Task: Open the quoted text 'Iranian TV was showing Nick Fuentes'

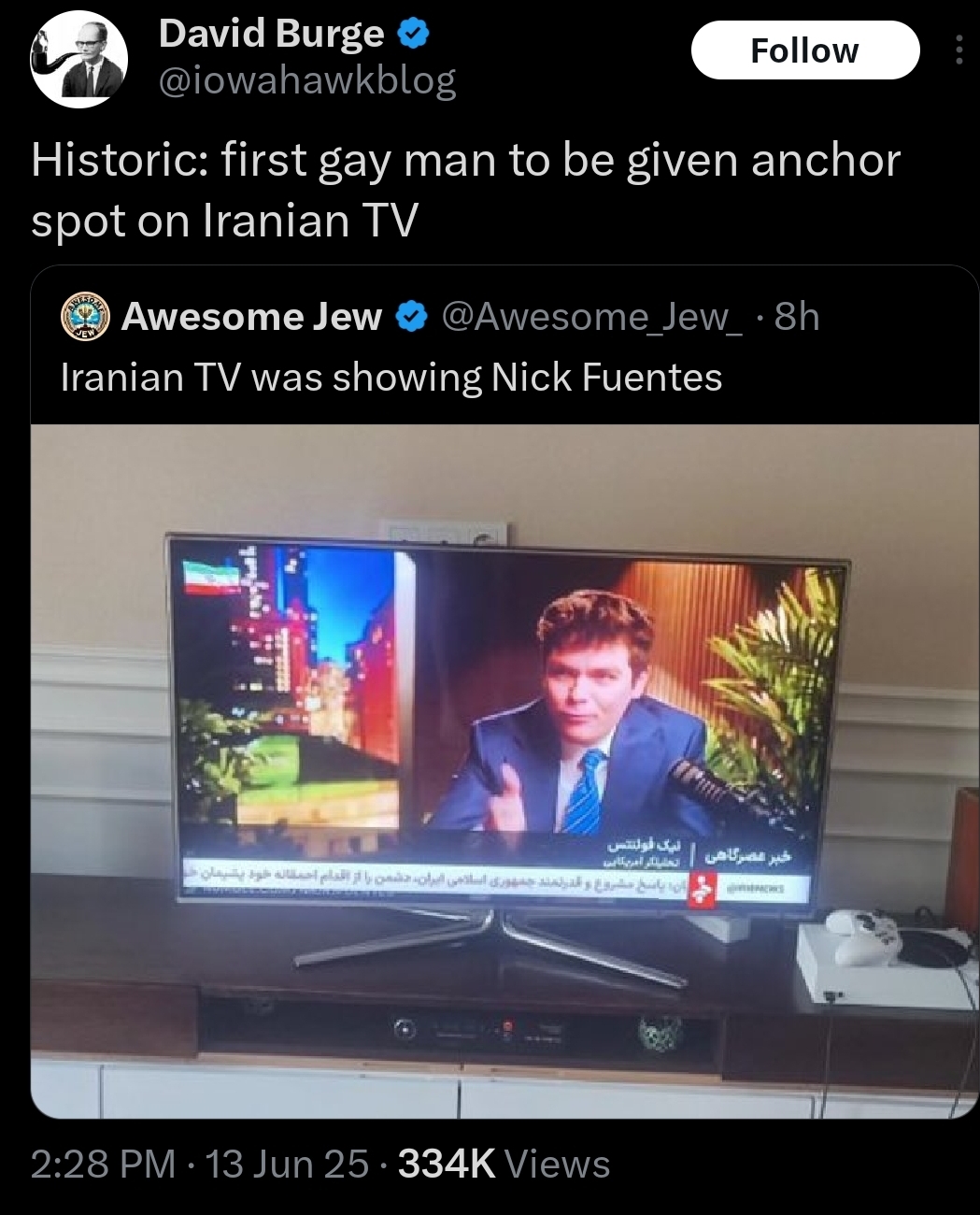Action: point(391,377)
